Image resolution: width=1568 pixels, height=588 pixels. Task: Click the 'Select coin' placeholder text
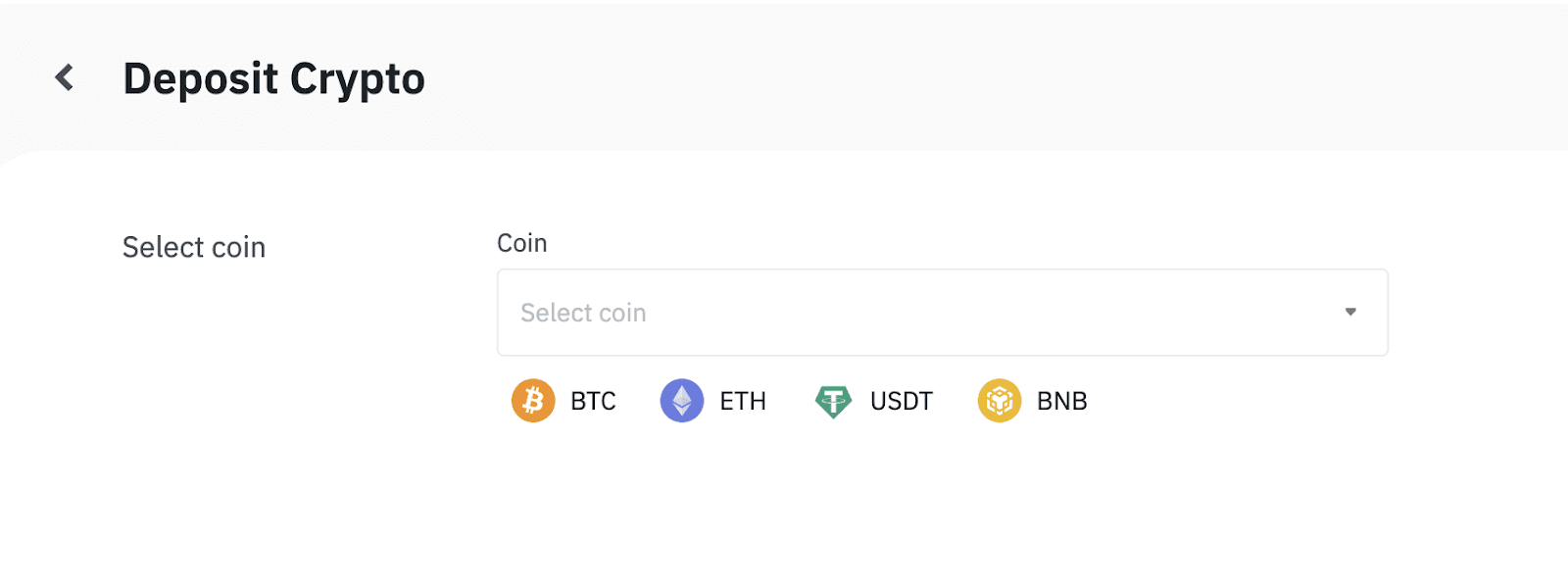pos(583,313)
